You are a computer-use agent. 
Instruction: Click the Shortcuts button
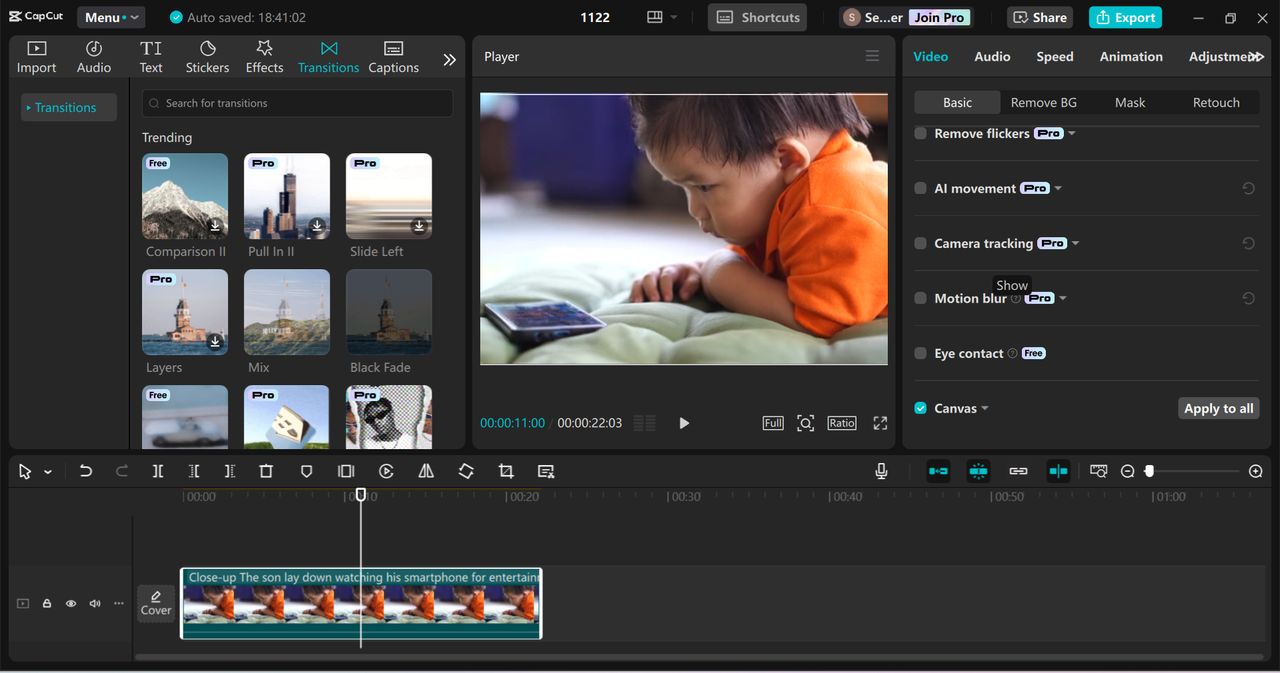tap(757, 17)
